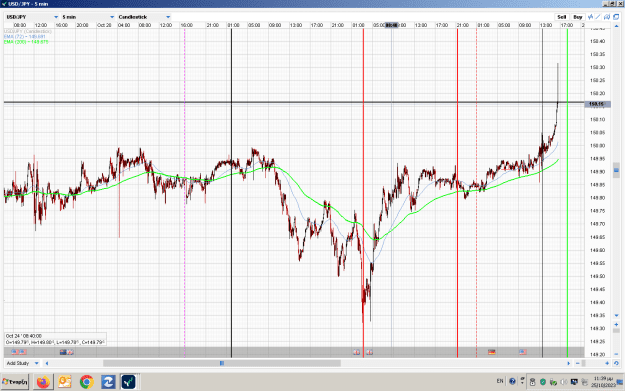Click the 150.15 current price marker

(596, 104)
